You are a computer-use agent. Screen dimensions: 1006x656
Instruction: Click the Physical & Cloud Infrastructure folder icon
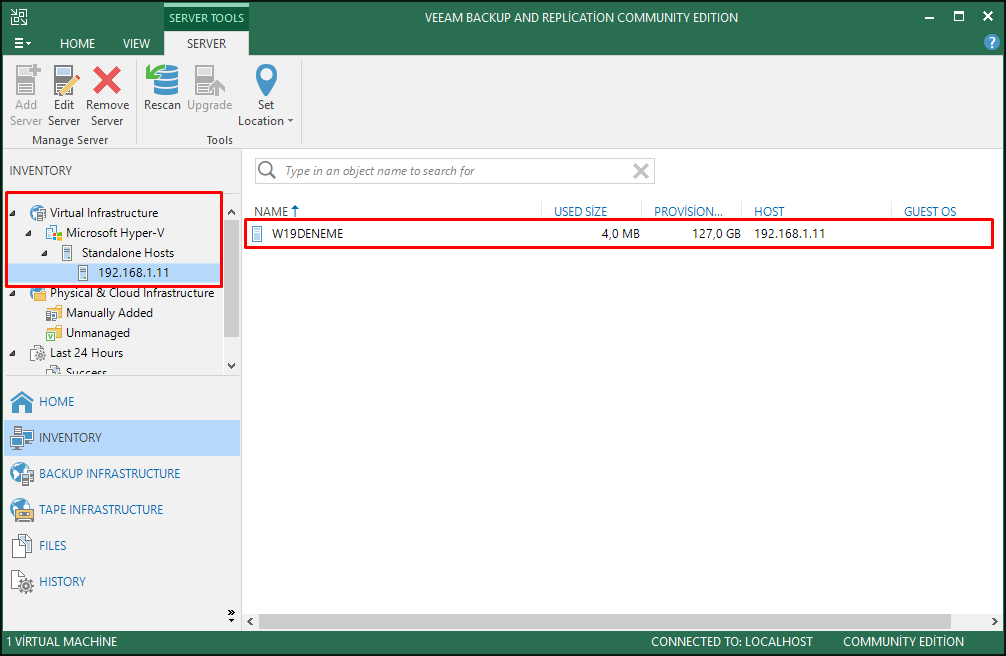click(38, 293)
